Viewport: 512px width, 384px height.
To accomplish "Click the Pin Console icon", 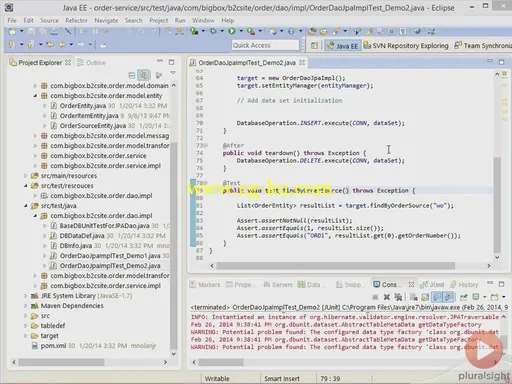I will click(464, 297).
